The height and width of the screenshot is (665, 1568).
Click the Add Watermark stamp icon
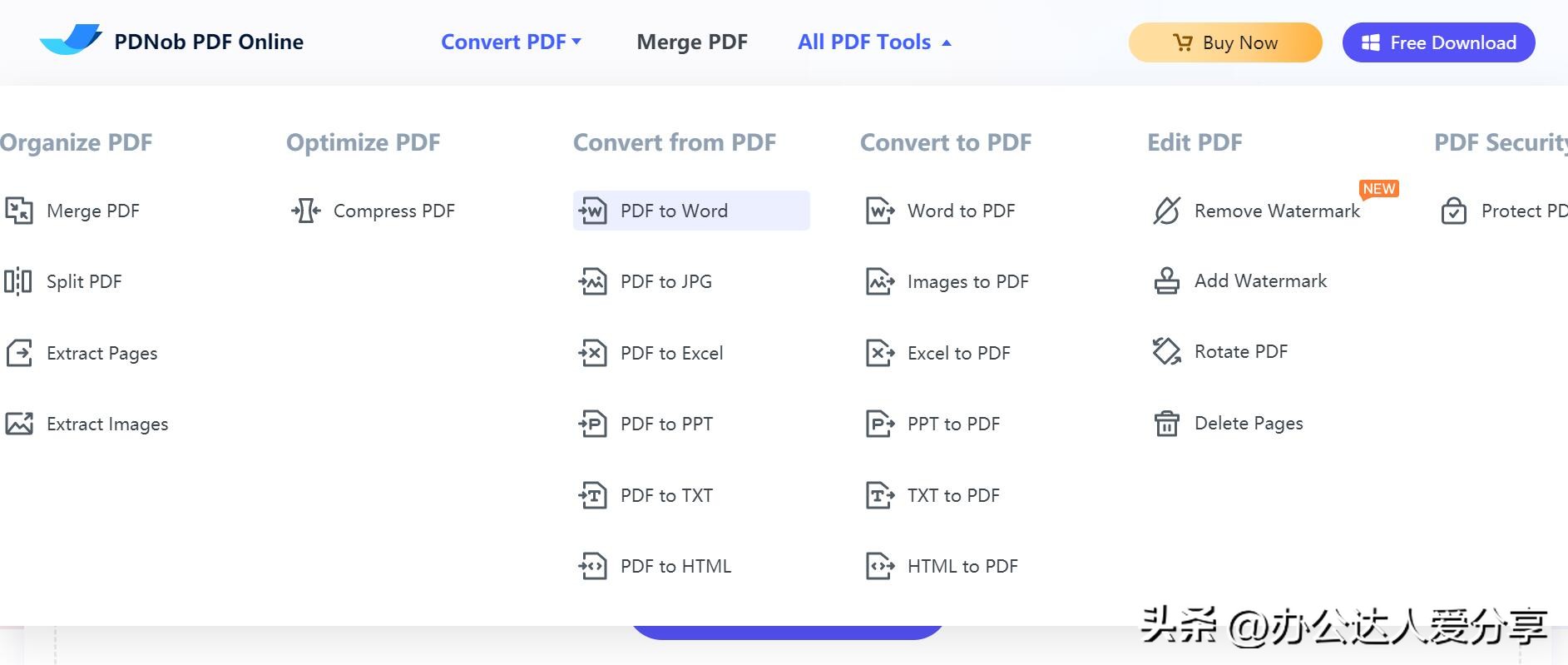(1166, 281)
